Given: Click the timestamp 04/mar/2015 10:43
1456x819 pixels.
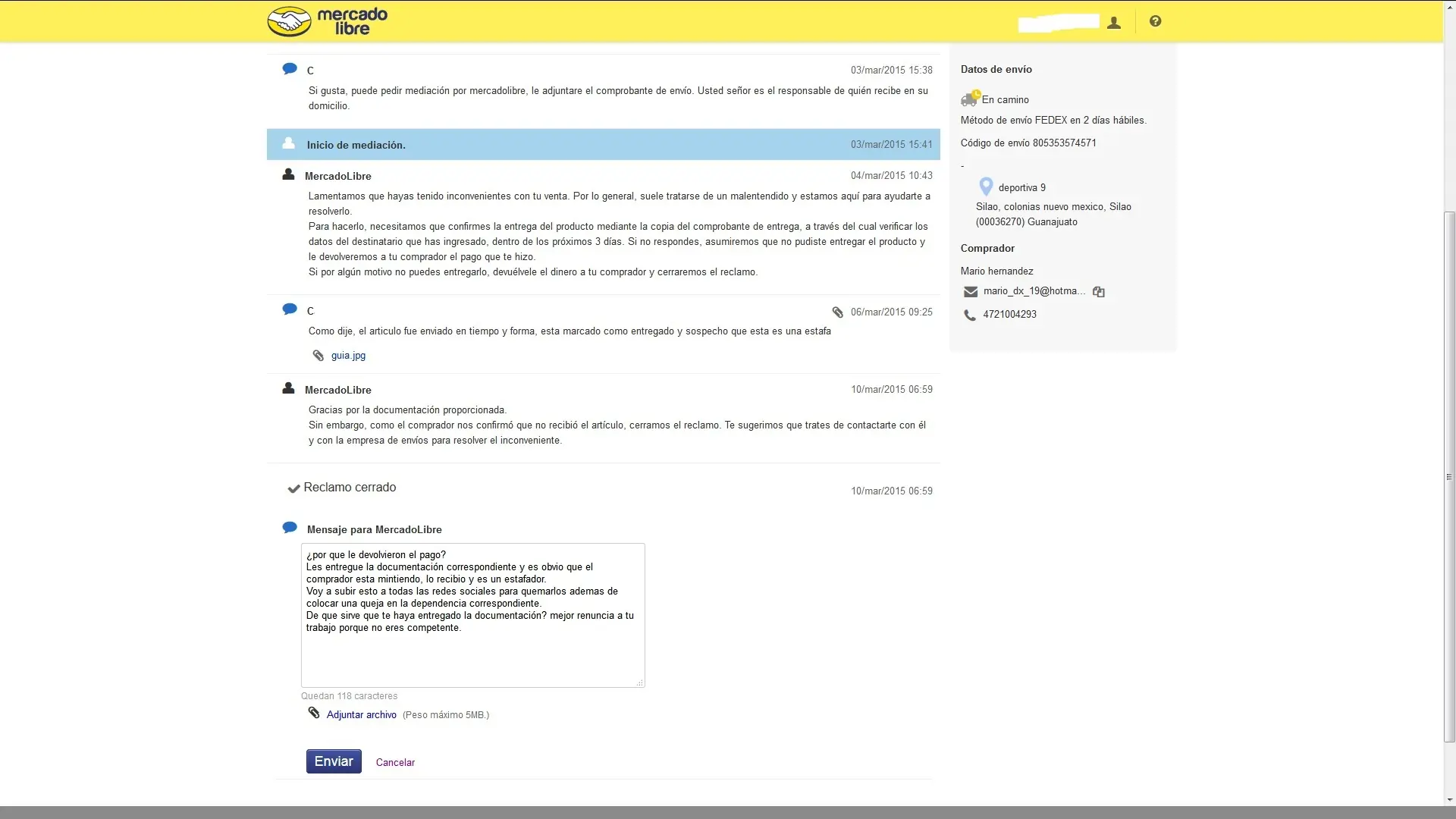Looking at the screenshot, I should coord(891,175).
